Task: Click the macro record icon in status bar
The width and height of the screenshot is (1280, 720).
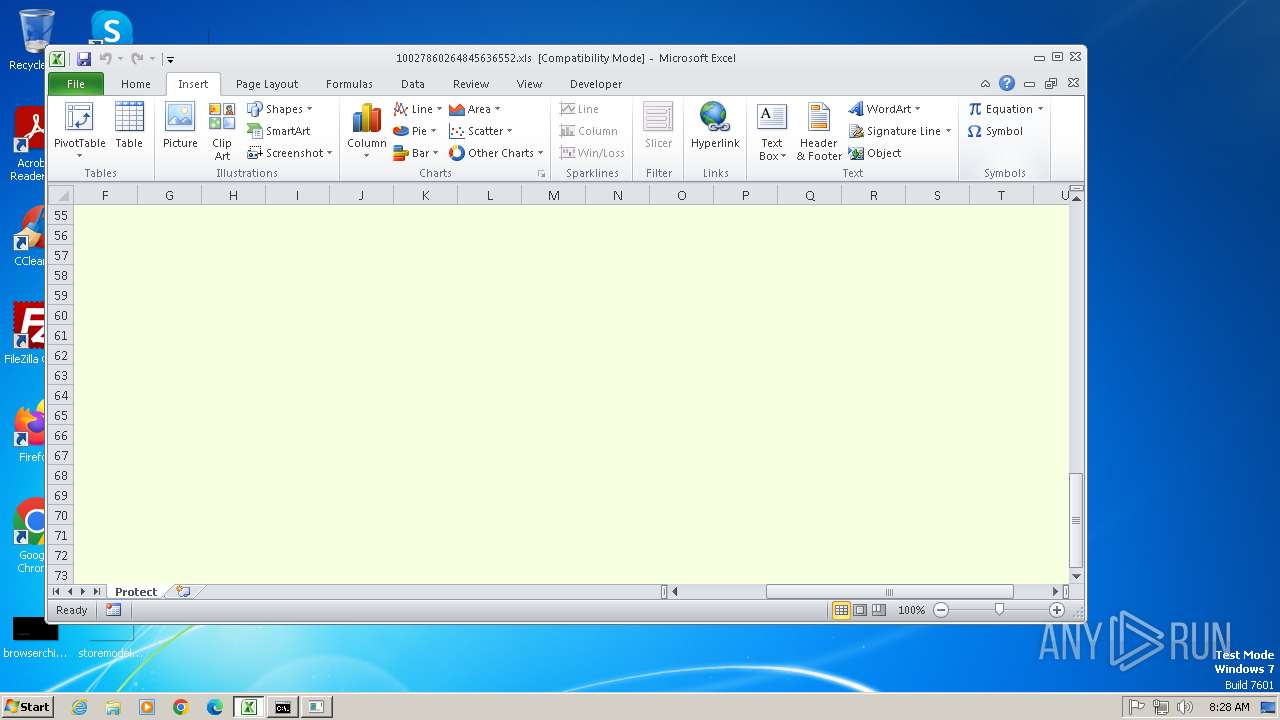Action: (x=113, y=610)
